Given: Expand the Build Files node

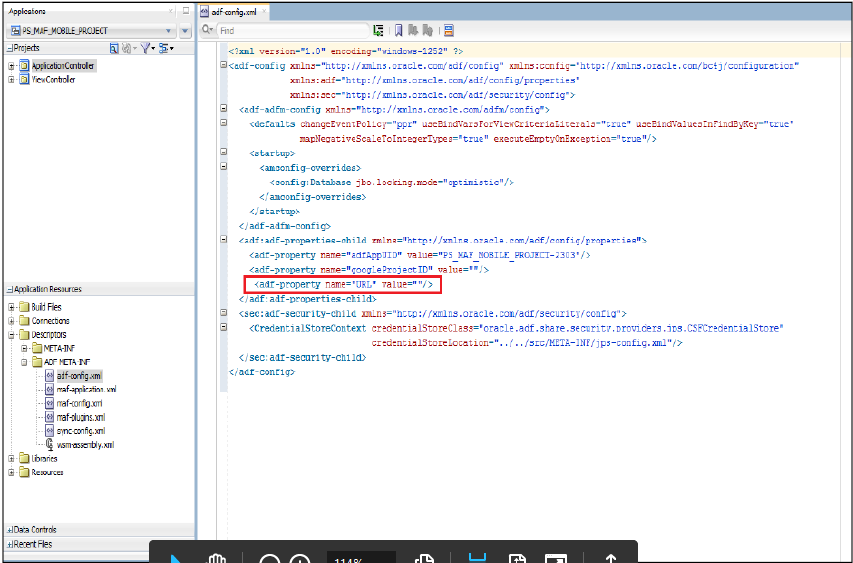Looking at the screenshot, I should click(11, 307).
